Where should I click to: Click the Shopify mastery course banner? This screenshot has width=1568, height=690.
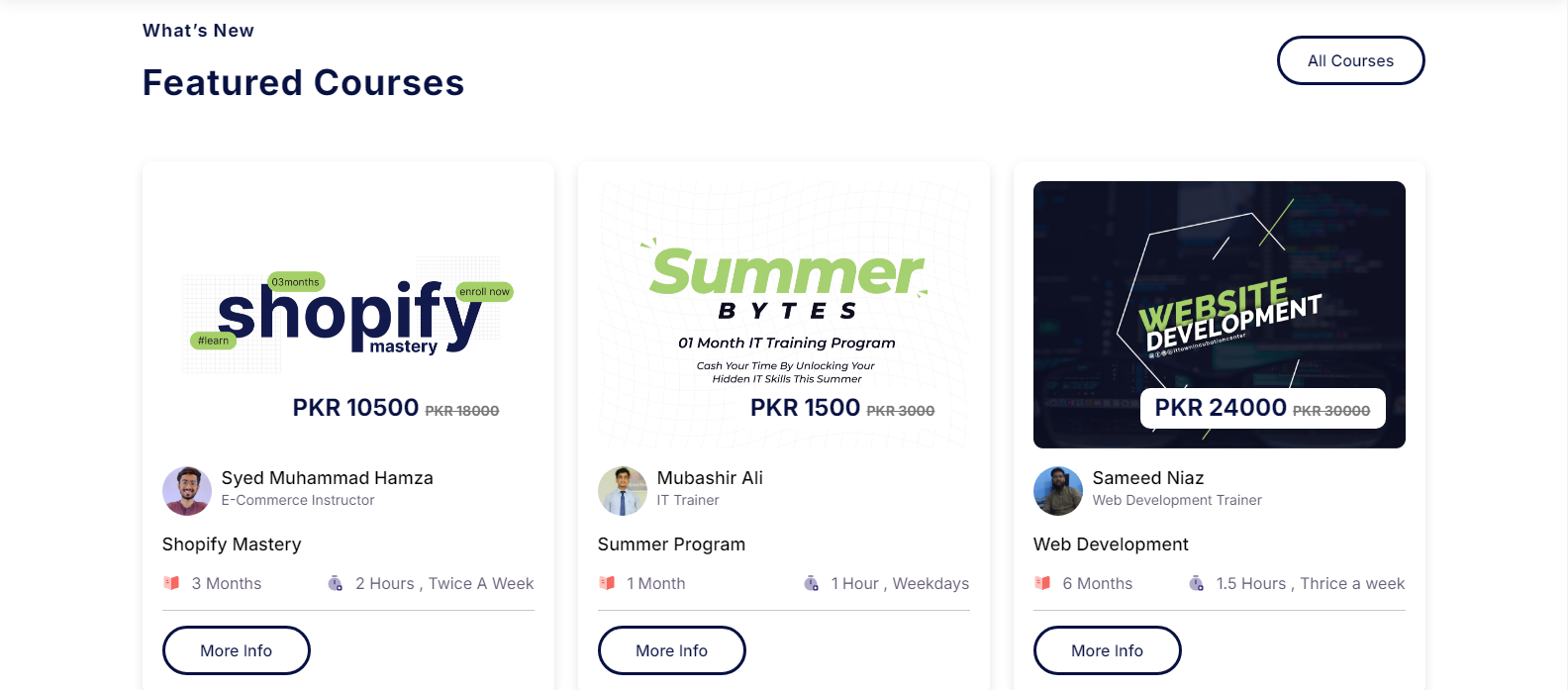(348, 315)
